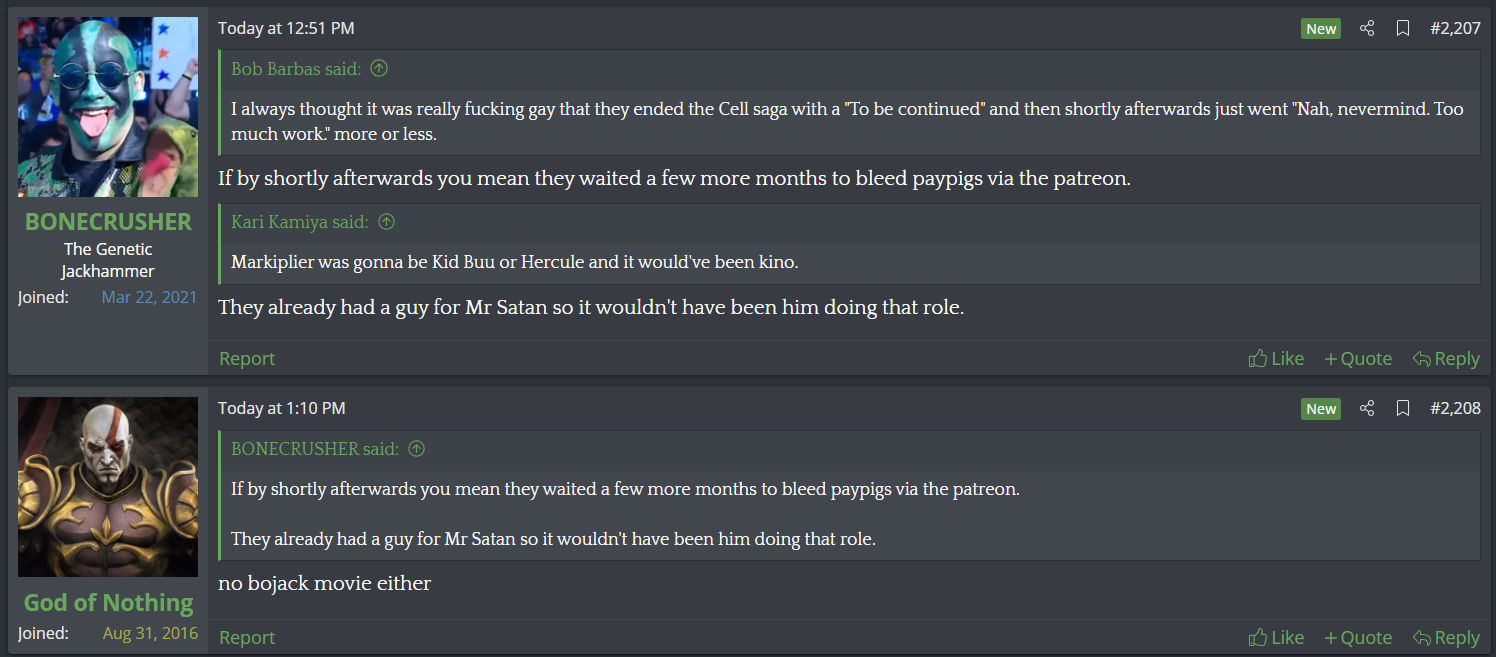Screen dimensions: 1496x657
Task: Open God of Nothing's profile via username
Action: 108,602
